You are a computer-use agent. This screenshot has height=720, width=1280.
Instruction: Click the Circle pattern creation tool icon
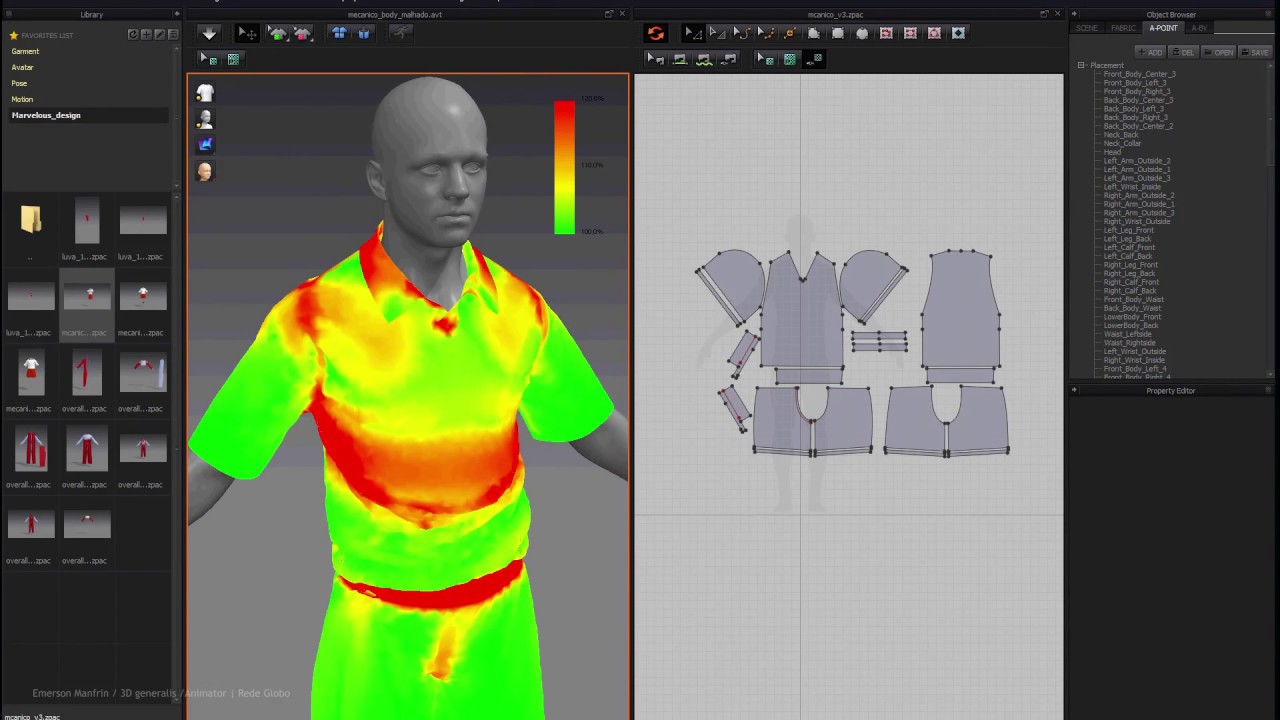tap(862, 33)
